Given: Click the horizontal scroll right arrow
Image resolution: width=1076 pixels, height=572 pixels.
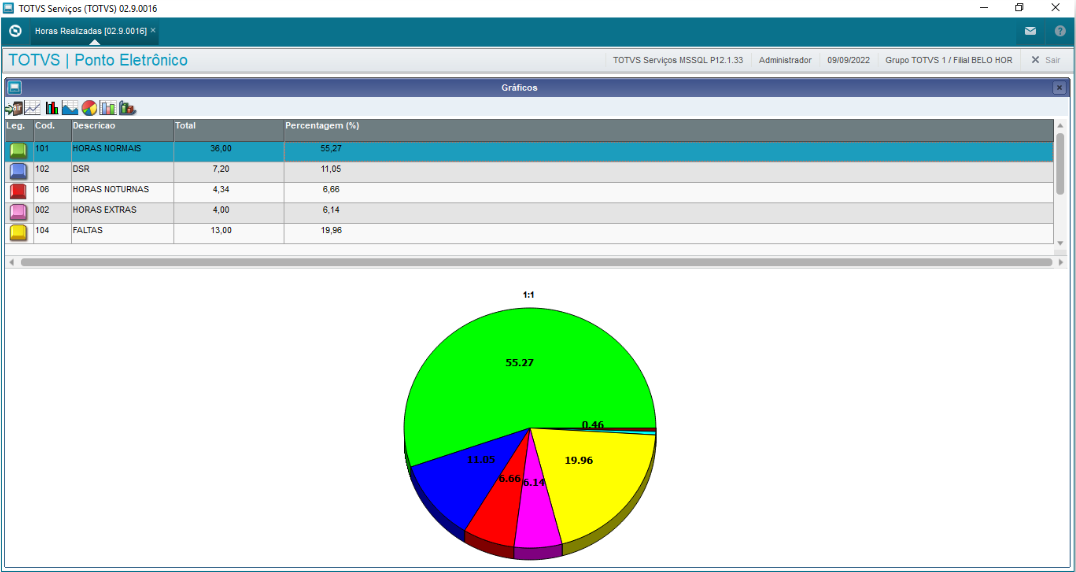Looking at the screenshot, I should tap(1061, 262).
